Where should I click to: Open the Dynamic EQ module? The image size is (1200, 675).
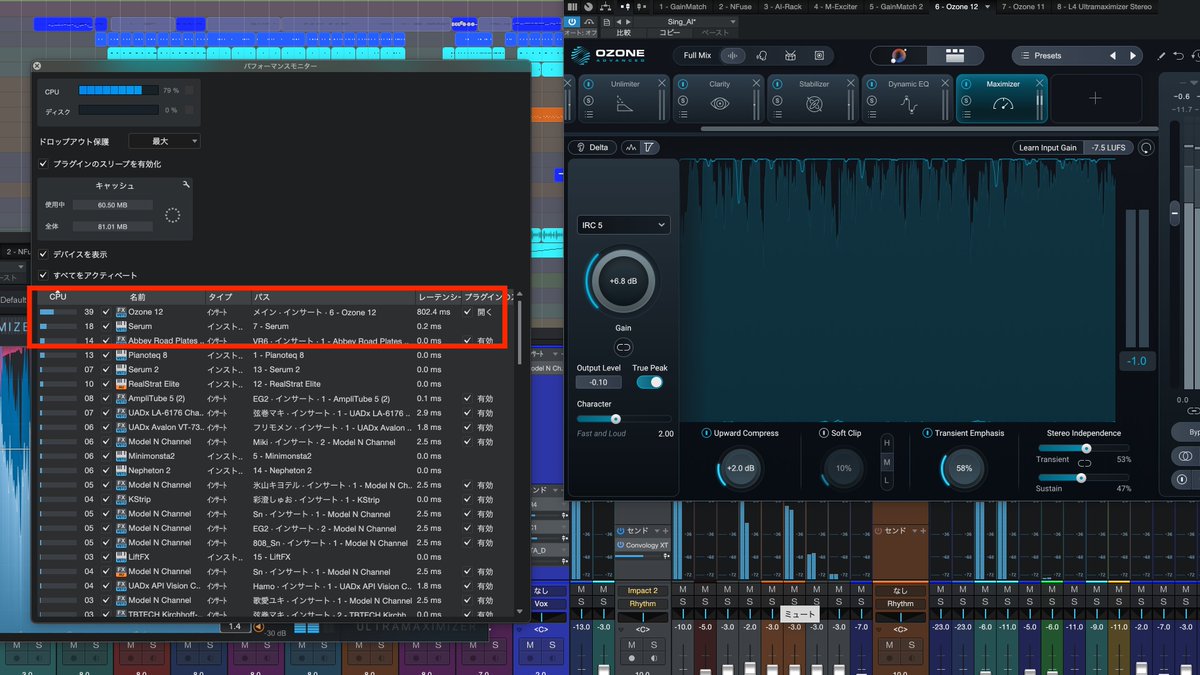(908, 99)
